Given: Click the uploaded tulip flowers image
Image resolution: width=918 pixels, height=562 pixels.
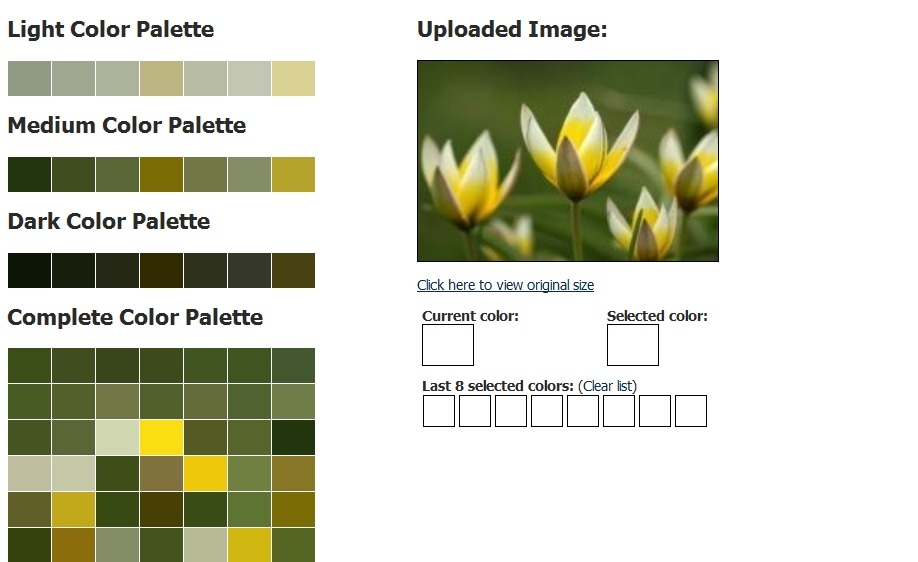Looking at the screenshot, I should (x=568, y=161).
